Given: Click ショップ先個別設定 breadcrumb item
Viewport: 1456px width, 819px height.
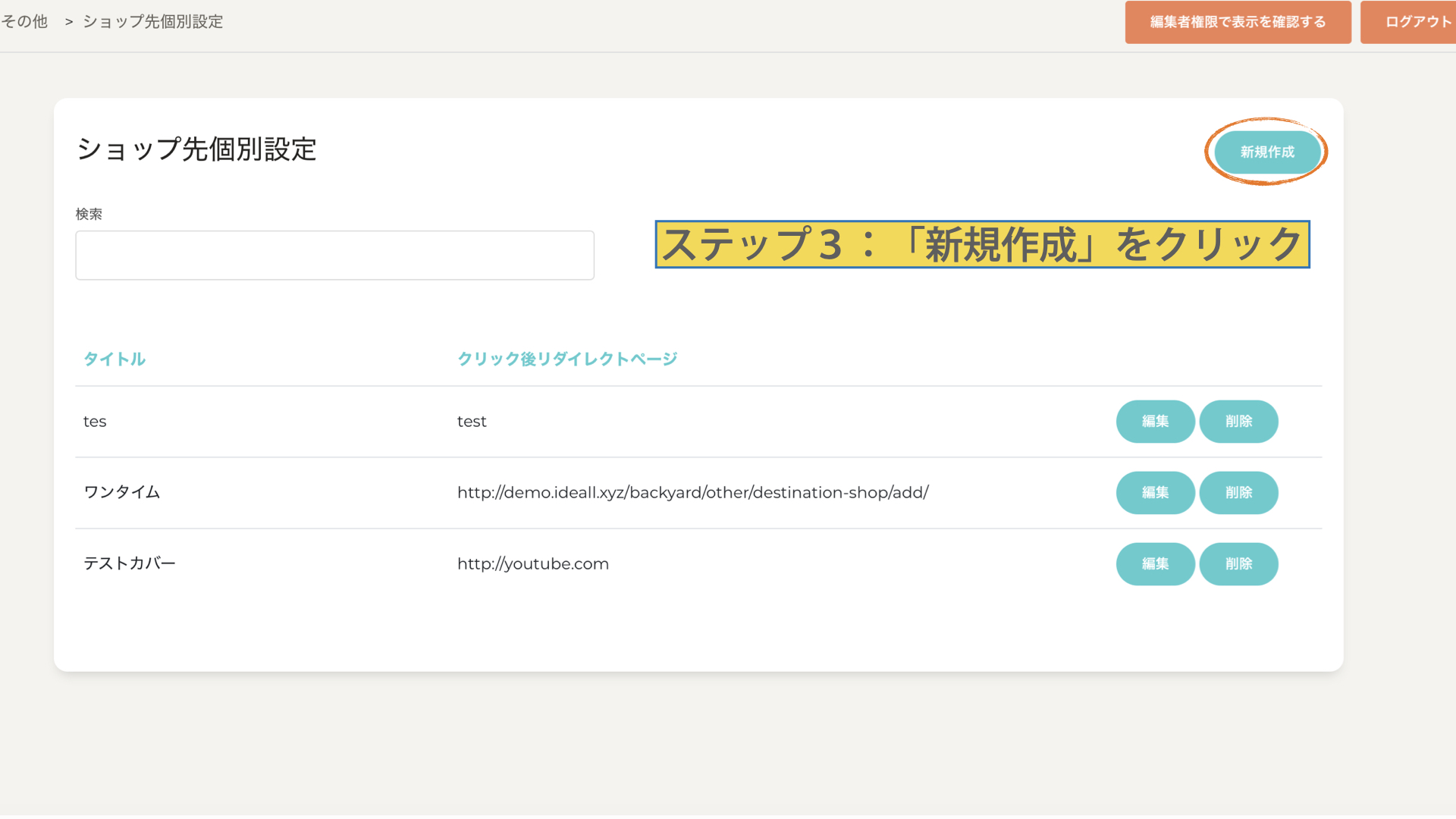Looking at the screenshot, I should pos(152,22).
